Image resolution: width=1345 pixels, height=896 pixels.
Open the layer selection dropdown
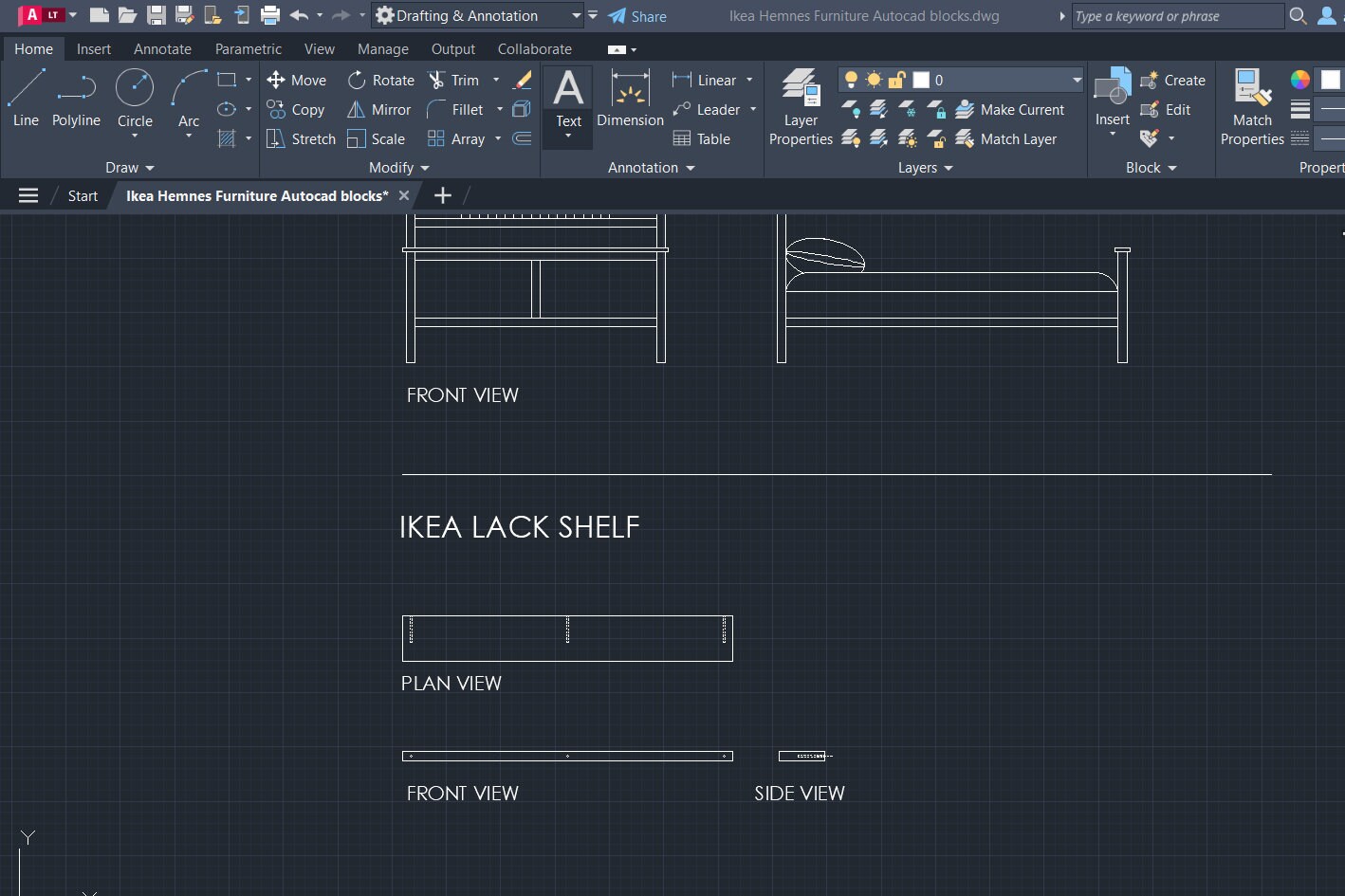click(x=1075, y=80)
